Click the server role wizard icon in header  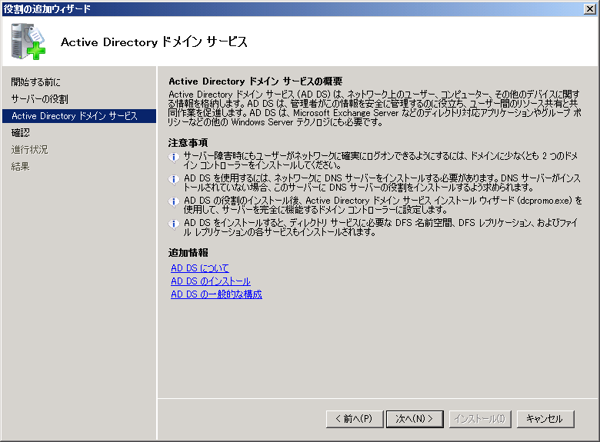(x=28, y=41)
